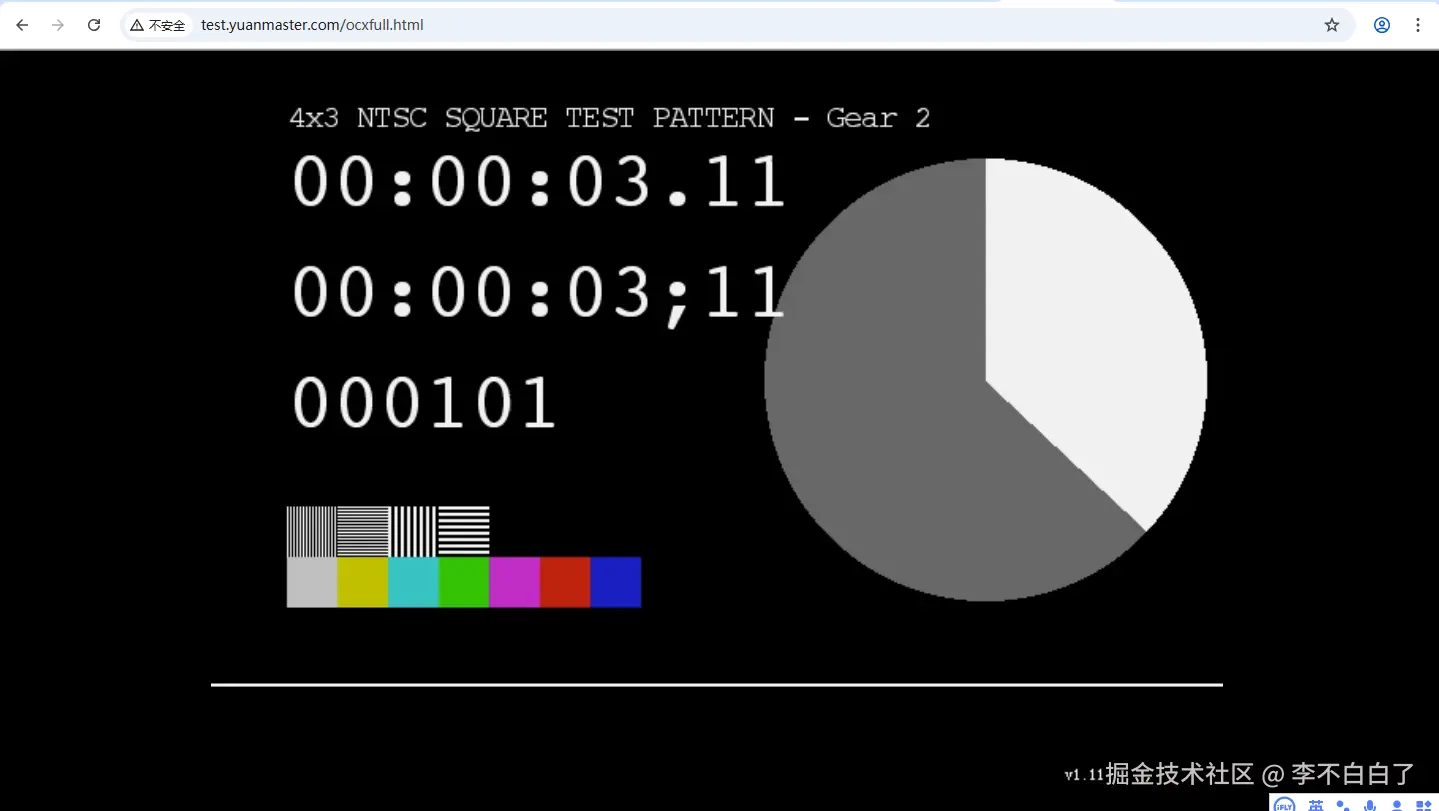Reload the current page
Viewport: 1439px width, 811px height.
(x=93, y=25)
